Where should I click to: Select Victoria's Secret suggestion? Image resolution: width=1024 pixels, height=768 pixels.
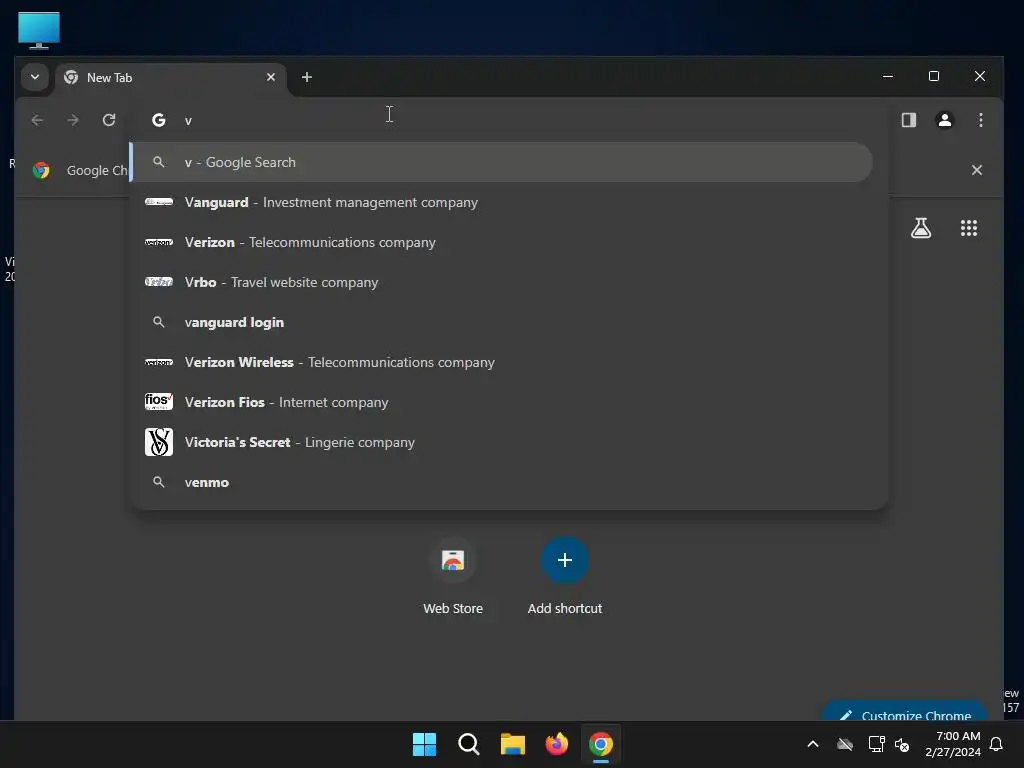pyautogui.click(x=502, y=442)
